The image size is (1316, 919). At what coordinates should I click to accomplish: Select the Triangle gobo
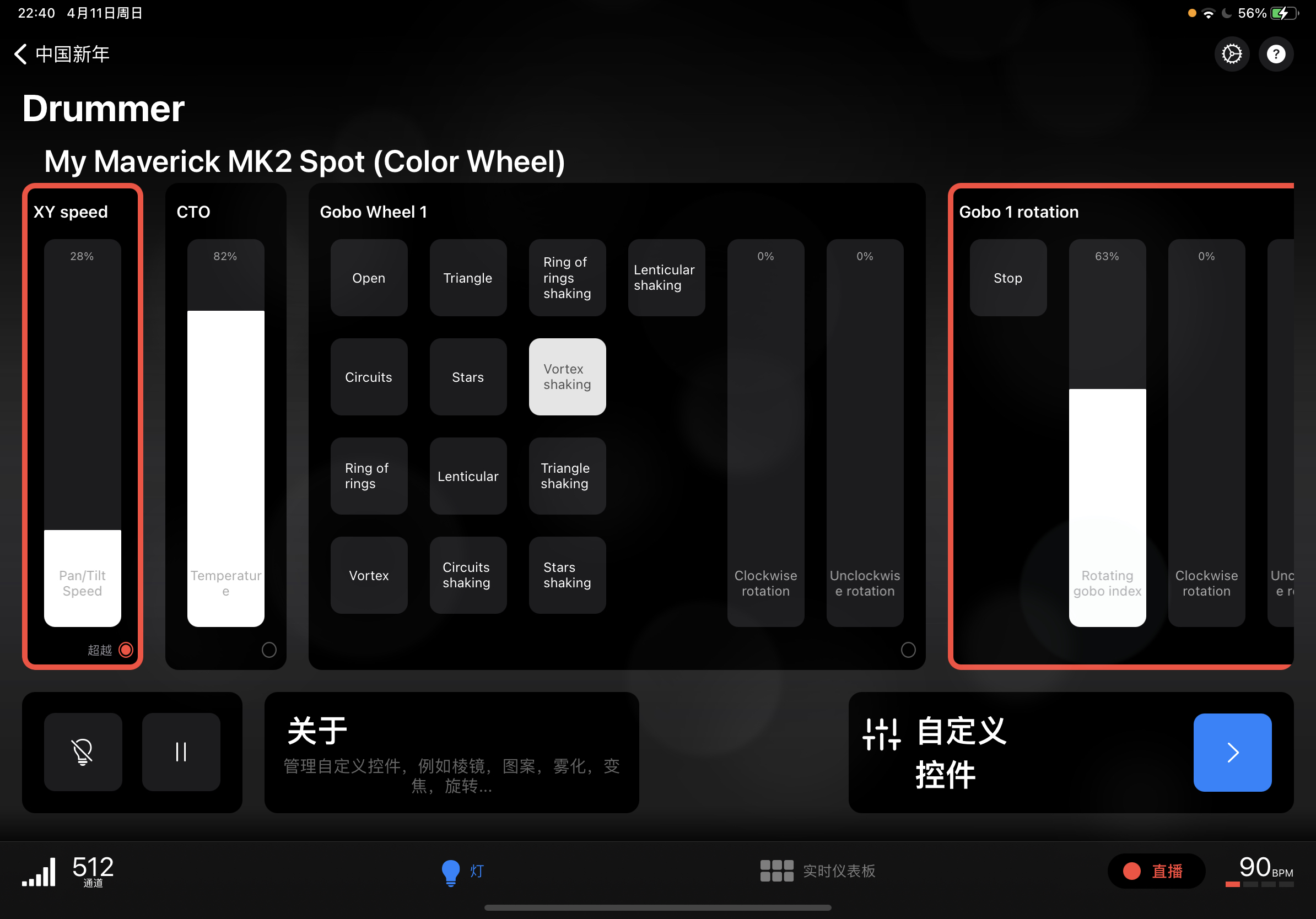click(468, 278)
